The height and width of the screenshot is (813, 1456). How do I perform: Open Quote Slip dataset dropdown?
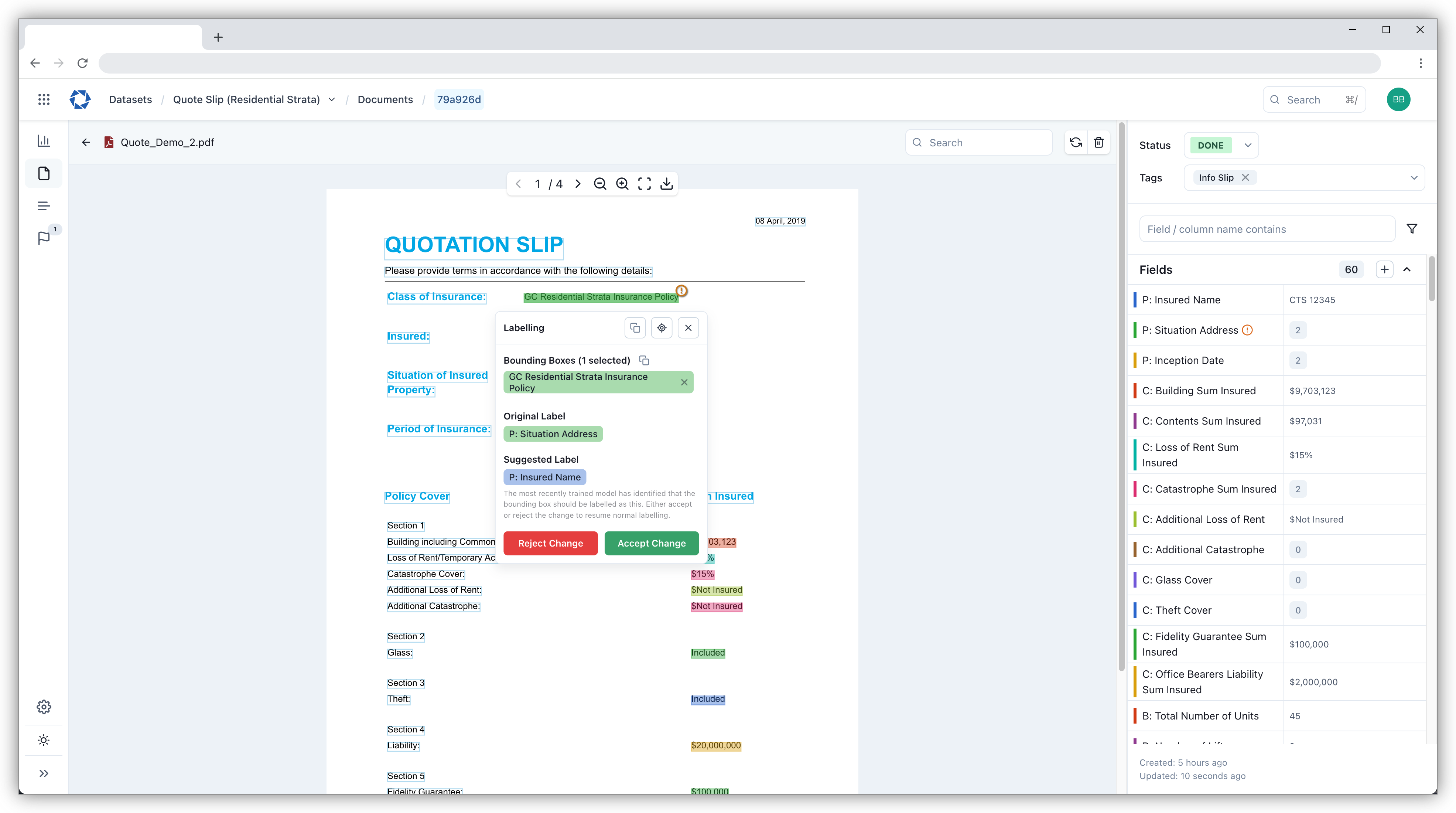332,99
